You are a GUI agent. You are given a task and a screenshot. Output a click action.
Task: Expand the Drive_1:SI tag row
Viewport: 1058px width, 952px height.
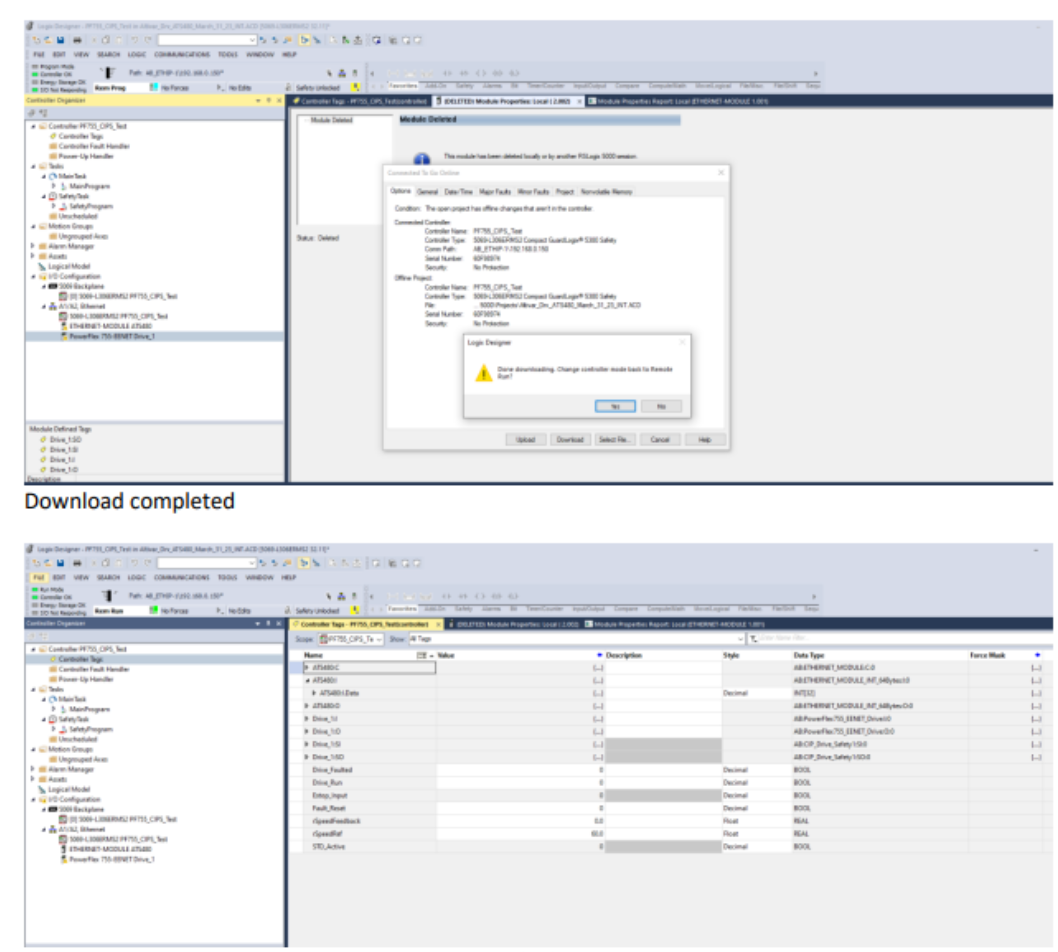(306, 744)
